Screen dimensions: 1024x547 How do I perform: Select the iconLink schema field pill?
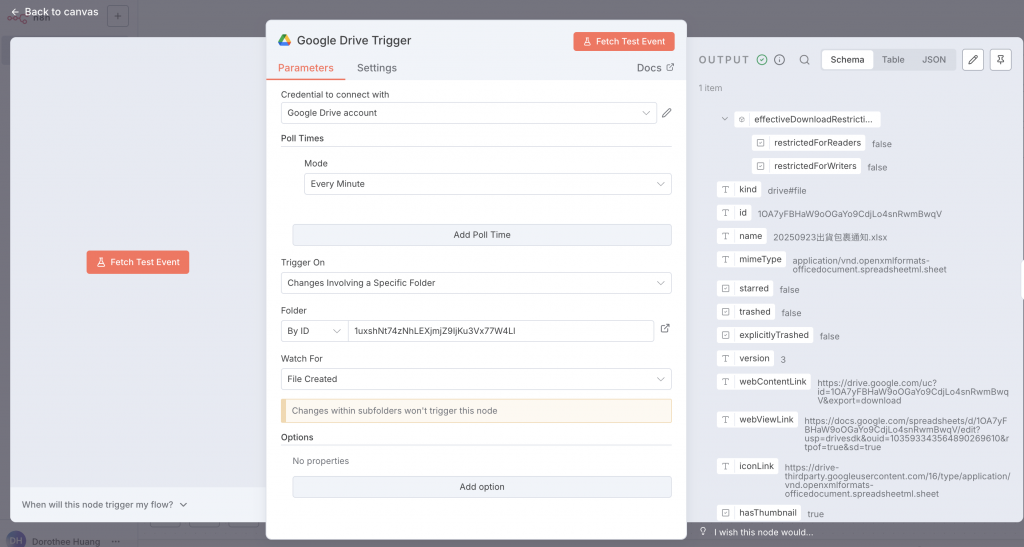point(748,466)
